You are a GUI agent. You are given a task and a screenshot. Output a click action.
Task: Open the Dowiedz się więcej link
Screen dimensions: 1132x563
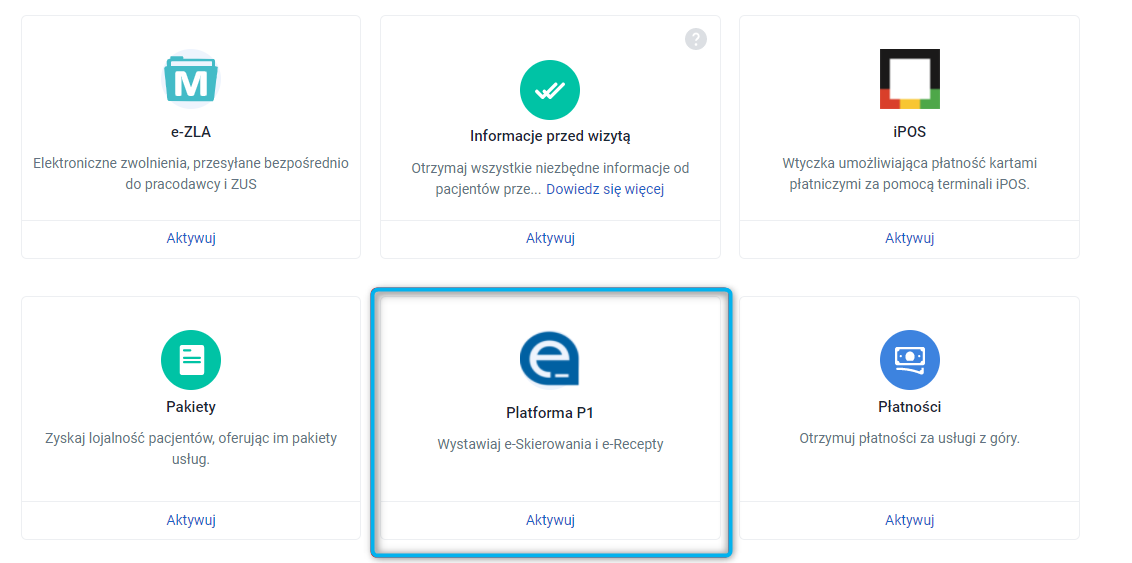click(x=605, y=189)
